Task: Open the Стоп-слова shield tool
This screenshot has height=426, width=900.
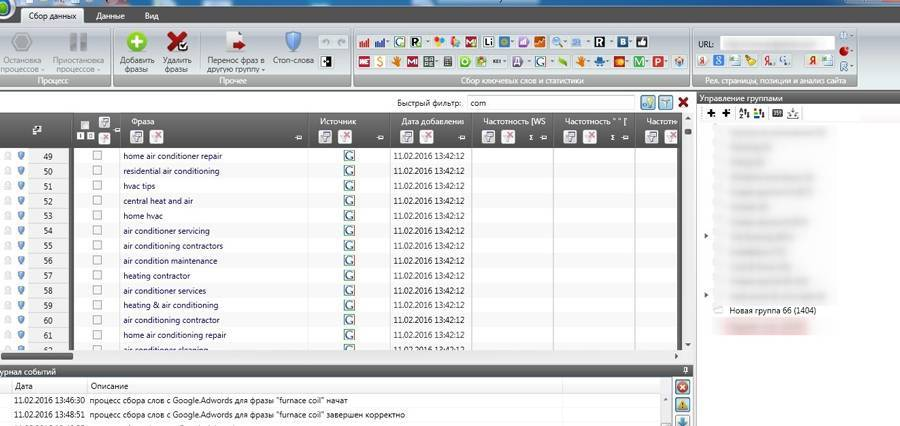Action: [x=293, y=43]
